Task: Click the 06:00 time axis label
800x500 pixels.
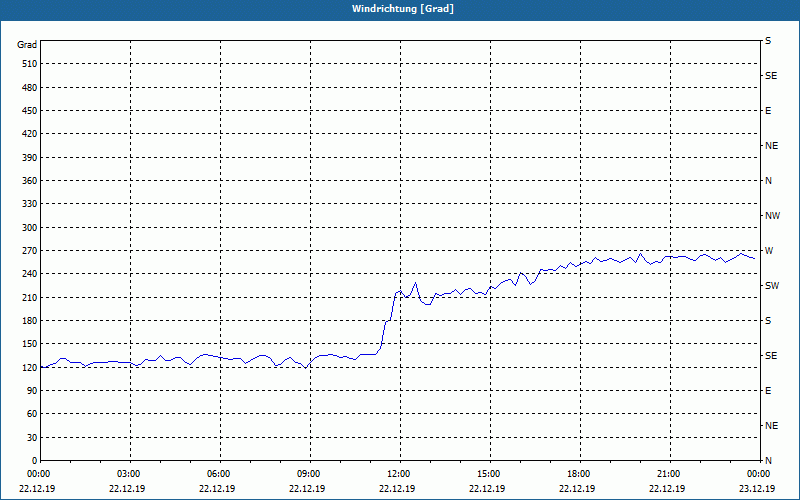Action: click(218, 474)
